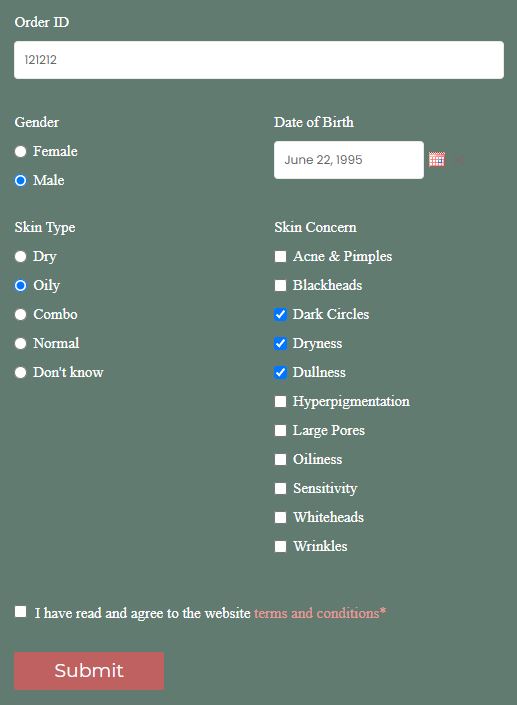Check the Wrinkles checkbox
Image resolution: width=517 pixels, height=705 pixels.
point(280,546)
